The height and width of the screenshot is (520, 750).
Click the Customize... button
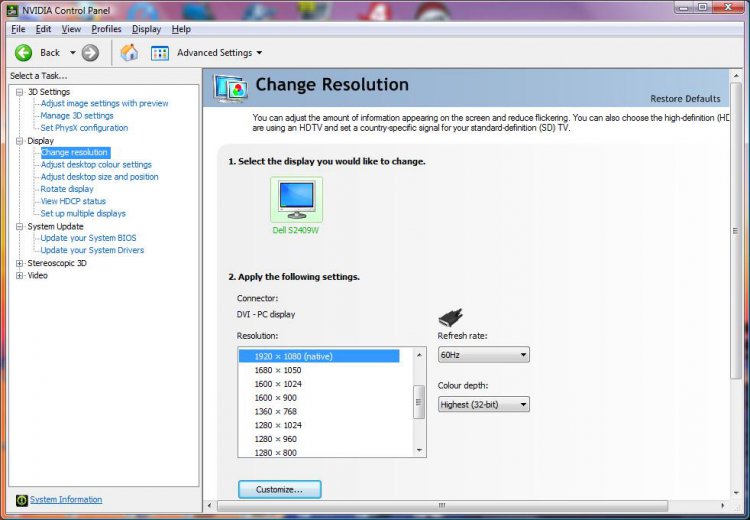click(x=279, y=490)
